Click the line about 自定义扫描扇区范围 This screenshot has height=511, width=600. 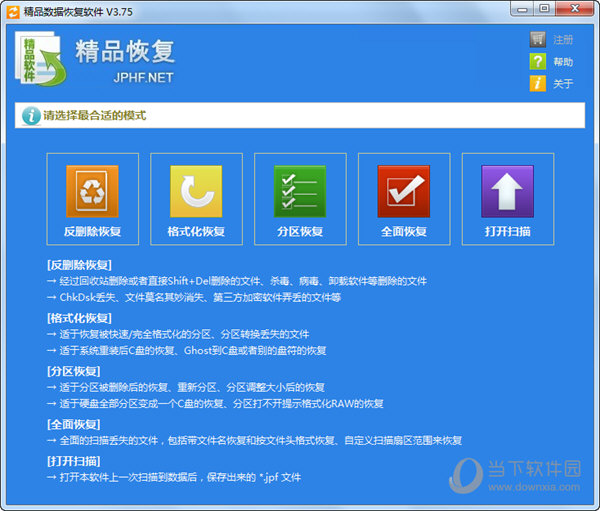pos(254,441)
